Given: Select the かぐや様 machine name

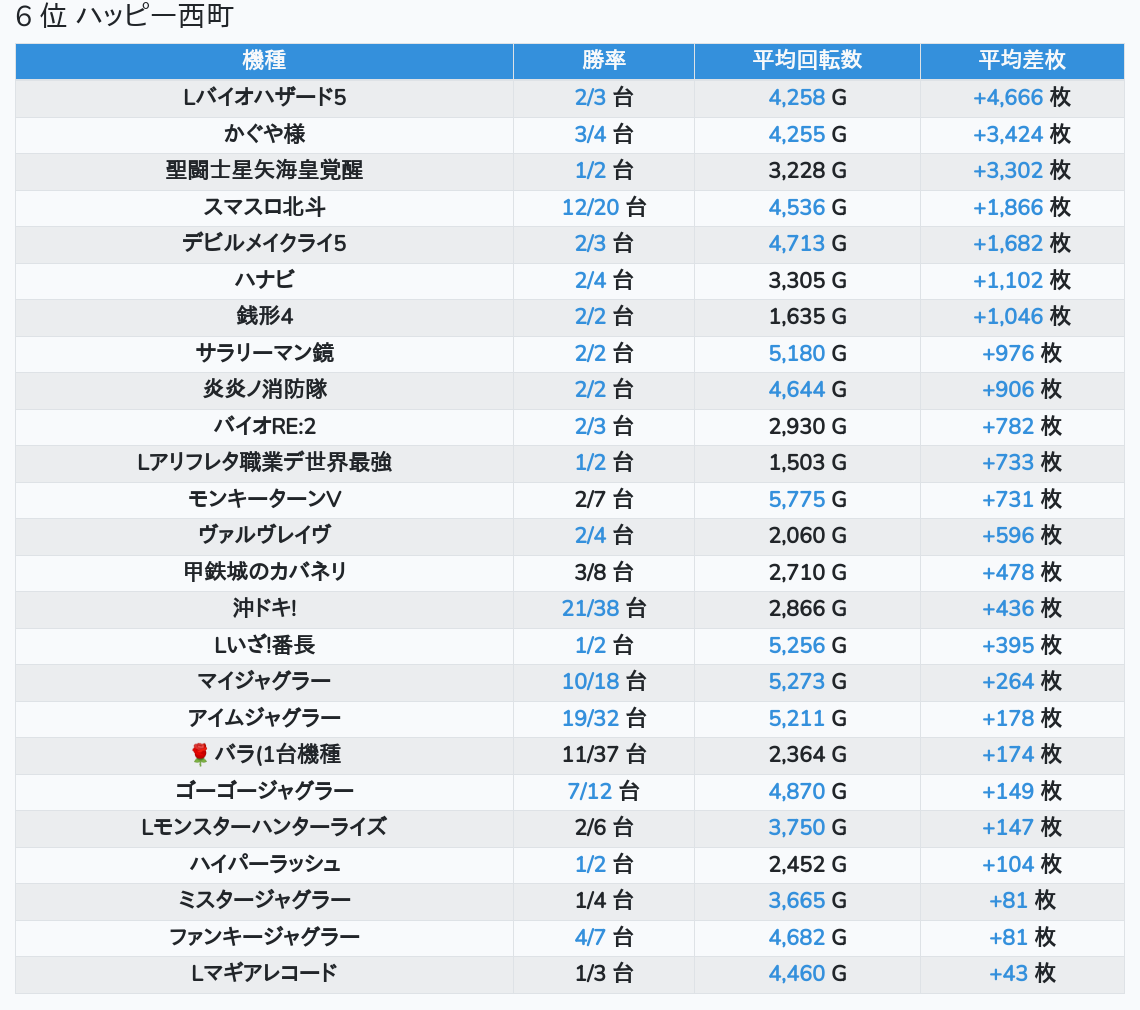Looking at the screenshot, I should pos(265,134).
